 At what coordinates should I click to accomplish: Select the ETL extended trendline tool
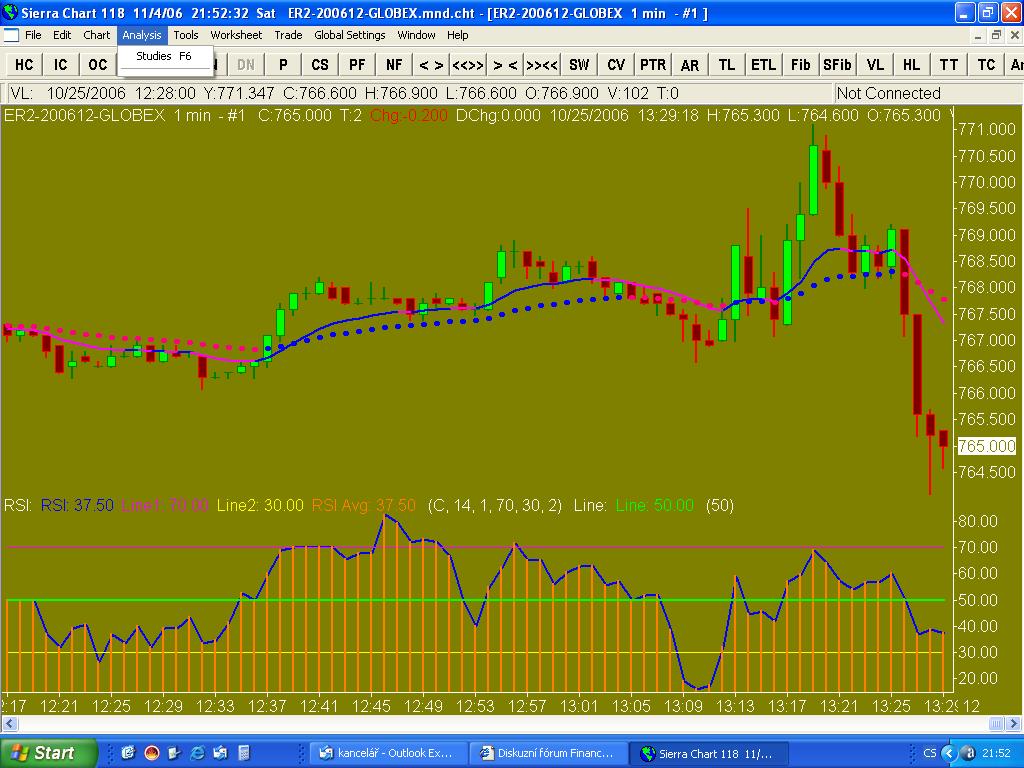(763, 64)
